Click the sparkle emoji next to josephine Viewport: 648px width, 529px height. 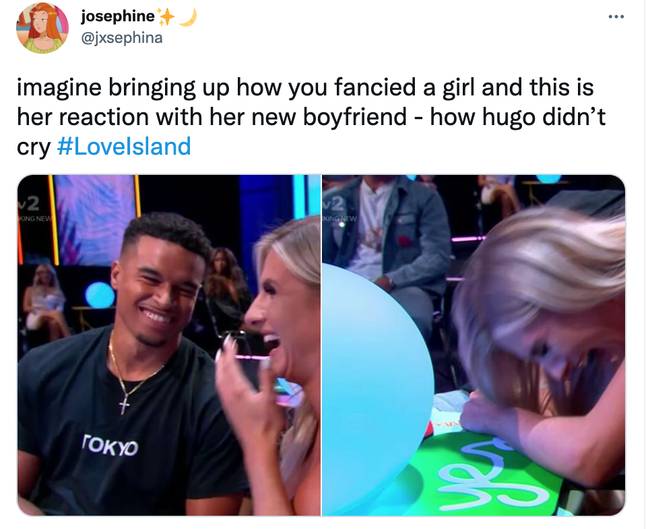167,17
